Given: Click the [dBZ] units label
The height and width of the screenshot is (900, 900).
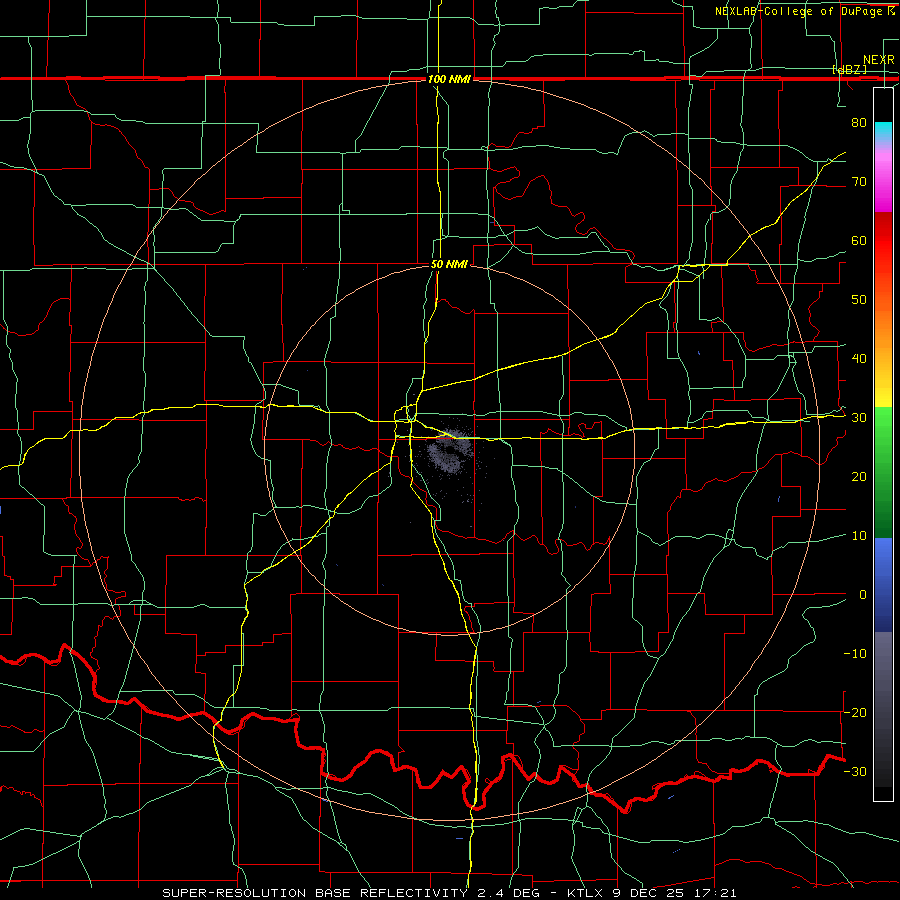Looking at the screenshot, I should pos(849,69).
